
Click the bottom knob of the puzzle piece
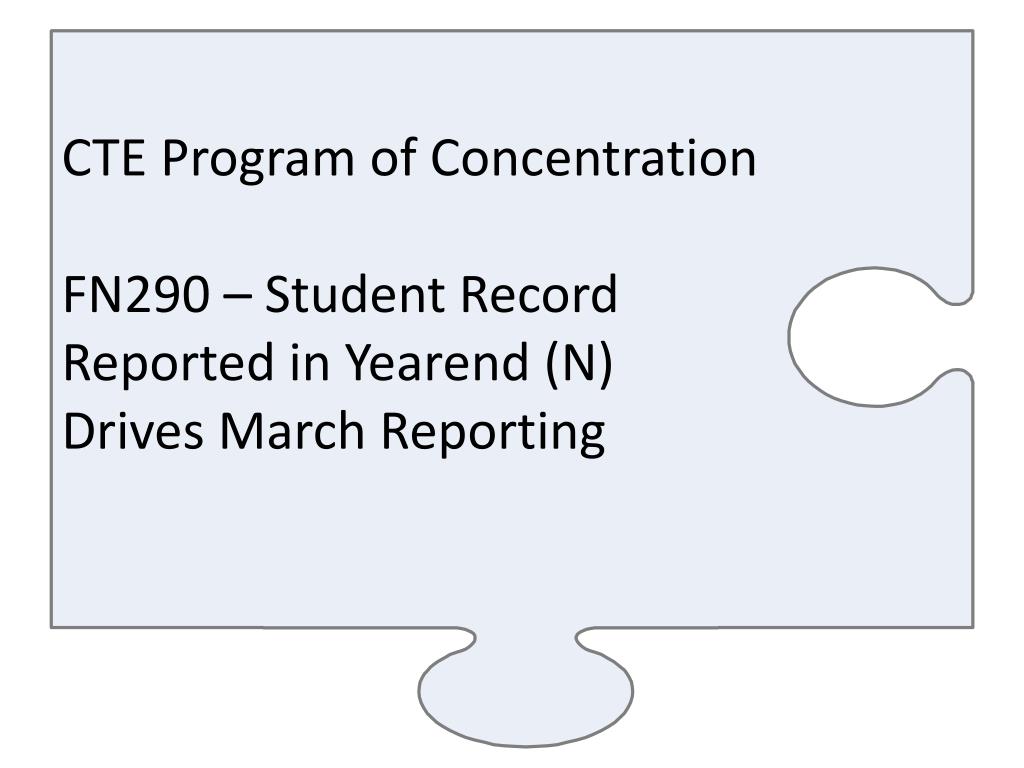(x=526, y=689)
